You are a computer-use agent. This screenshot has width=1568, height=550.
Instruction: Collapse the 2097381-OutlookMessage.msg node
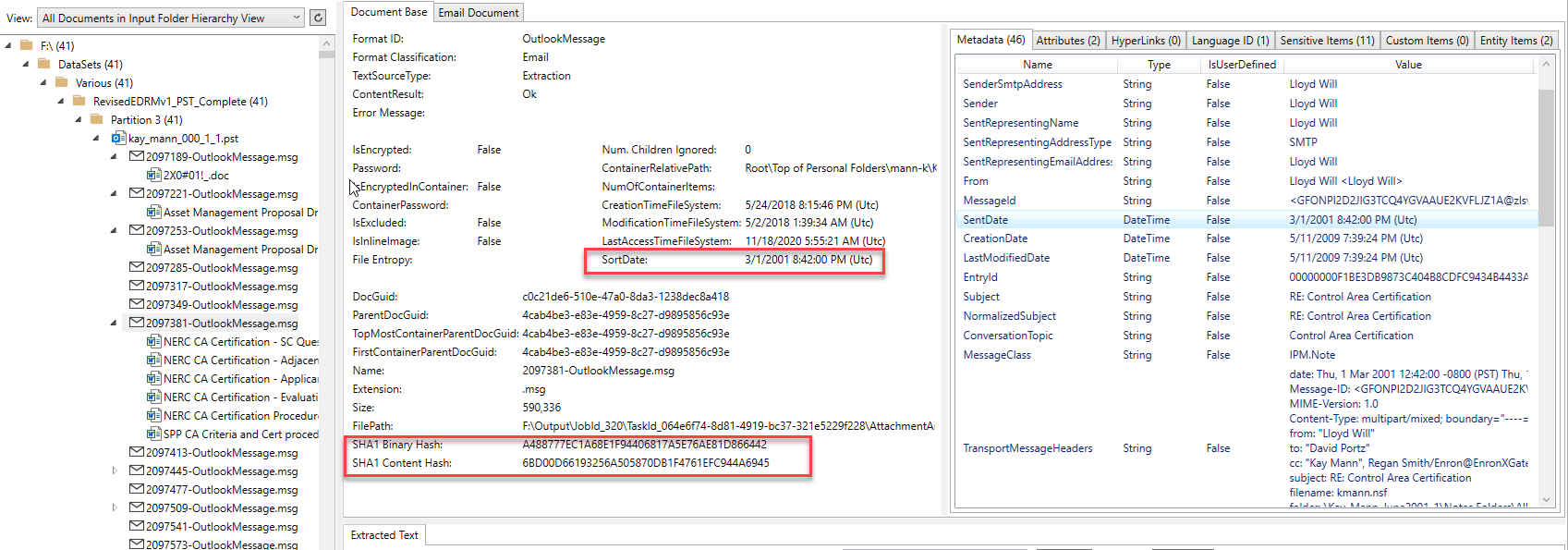click(x=115, y=324)
